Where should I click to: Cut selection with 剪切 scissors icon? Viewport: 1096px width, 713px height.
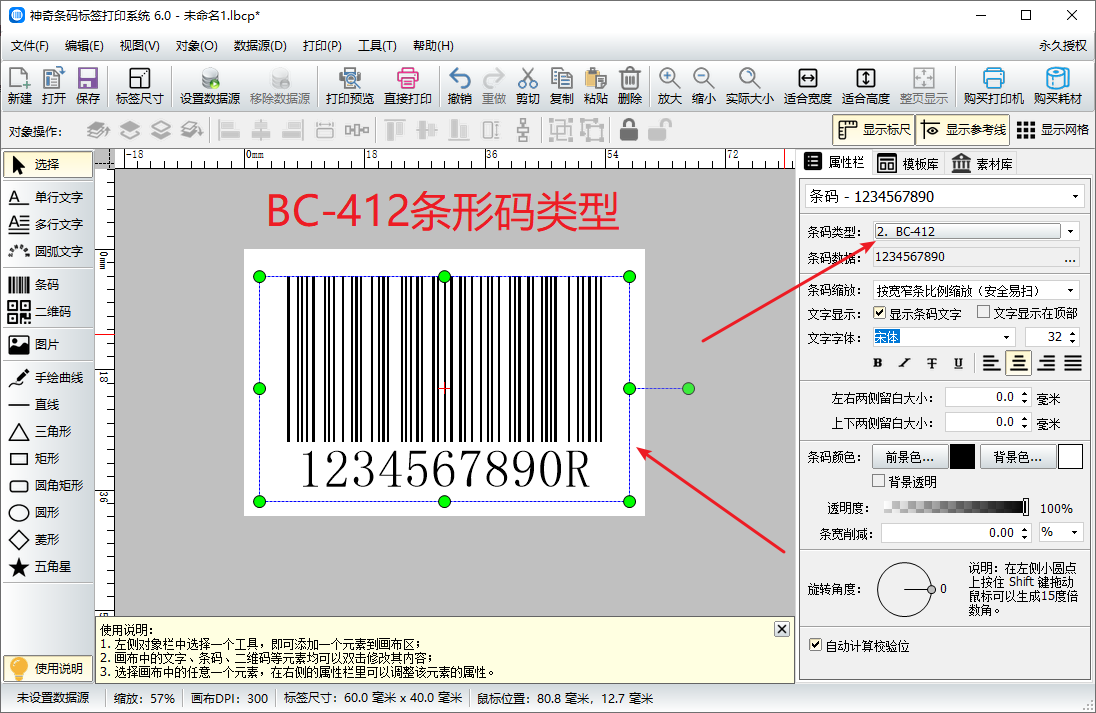pos(528,86)
